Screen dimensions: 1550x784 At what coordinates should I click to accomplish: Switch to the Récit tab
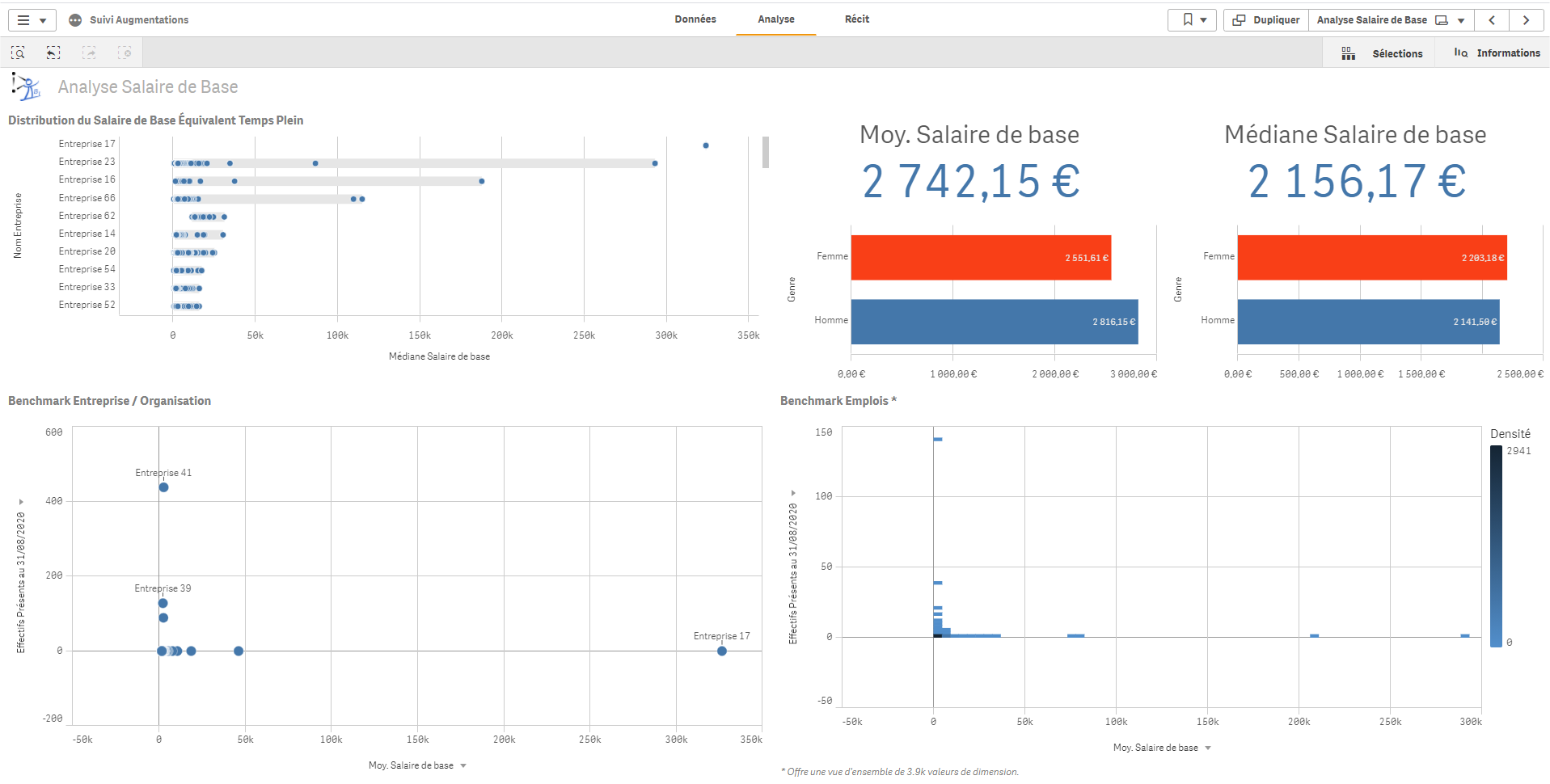[857, 19]
